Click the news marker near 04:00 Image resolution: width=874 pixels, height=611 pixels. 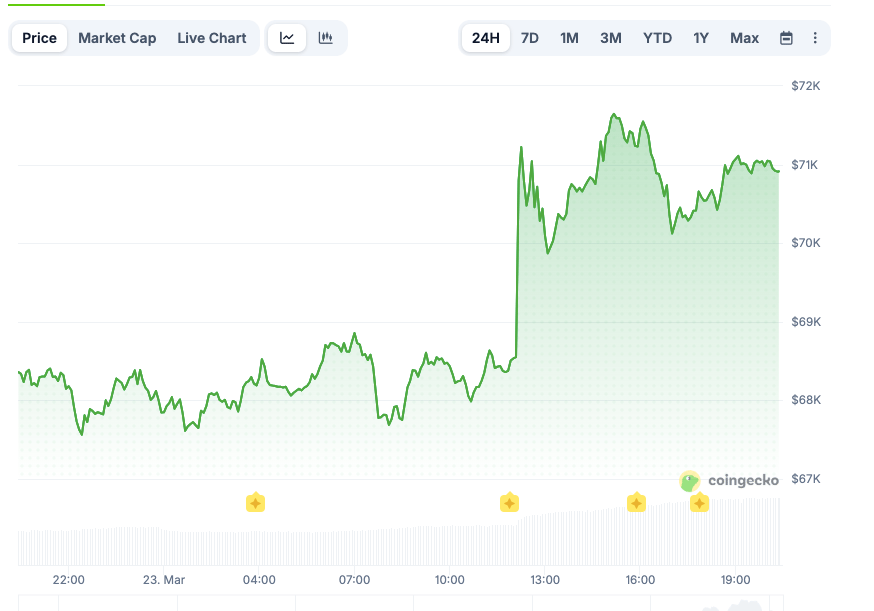tap(255, 502)
